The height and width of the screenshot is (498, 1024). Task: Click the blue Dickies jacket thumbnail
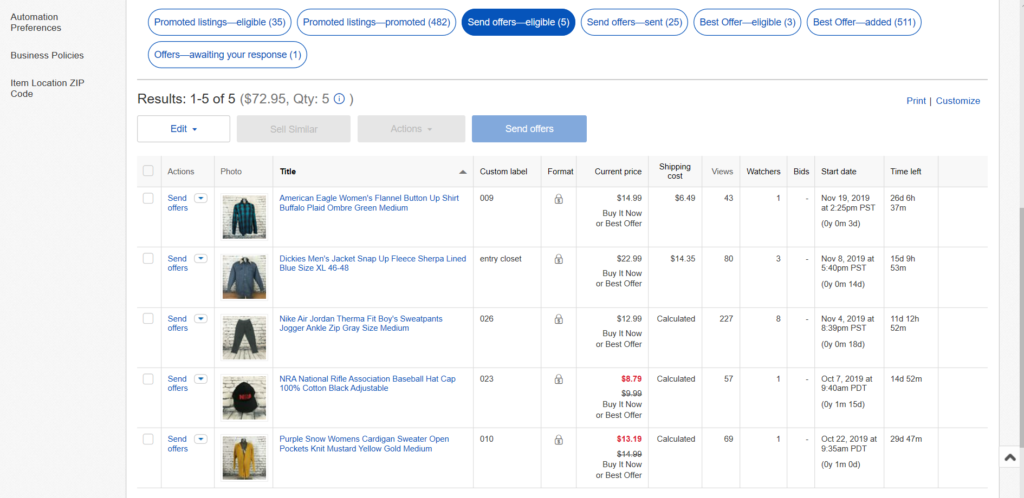(244, 277)
